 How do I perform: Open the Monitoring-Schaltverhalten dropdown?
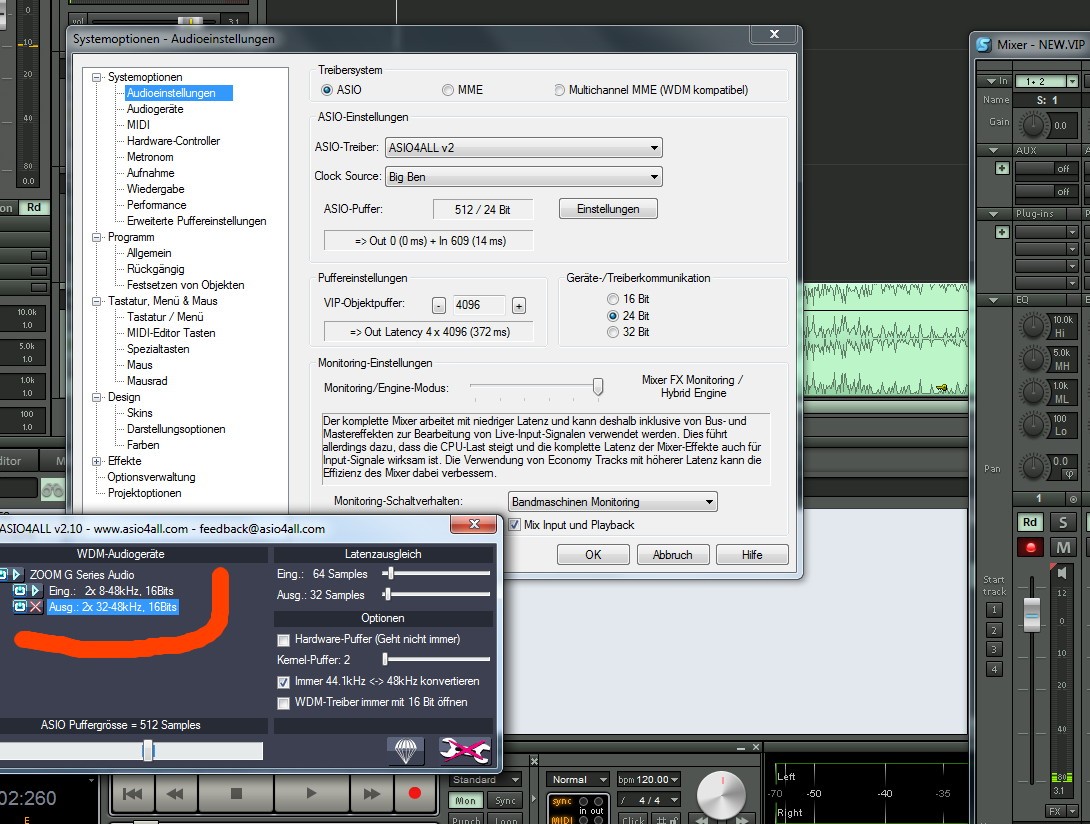[612, 502]
